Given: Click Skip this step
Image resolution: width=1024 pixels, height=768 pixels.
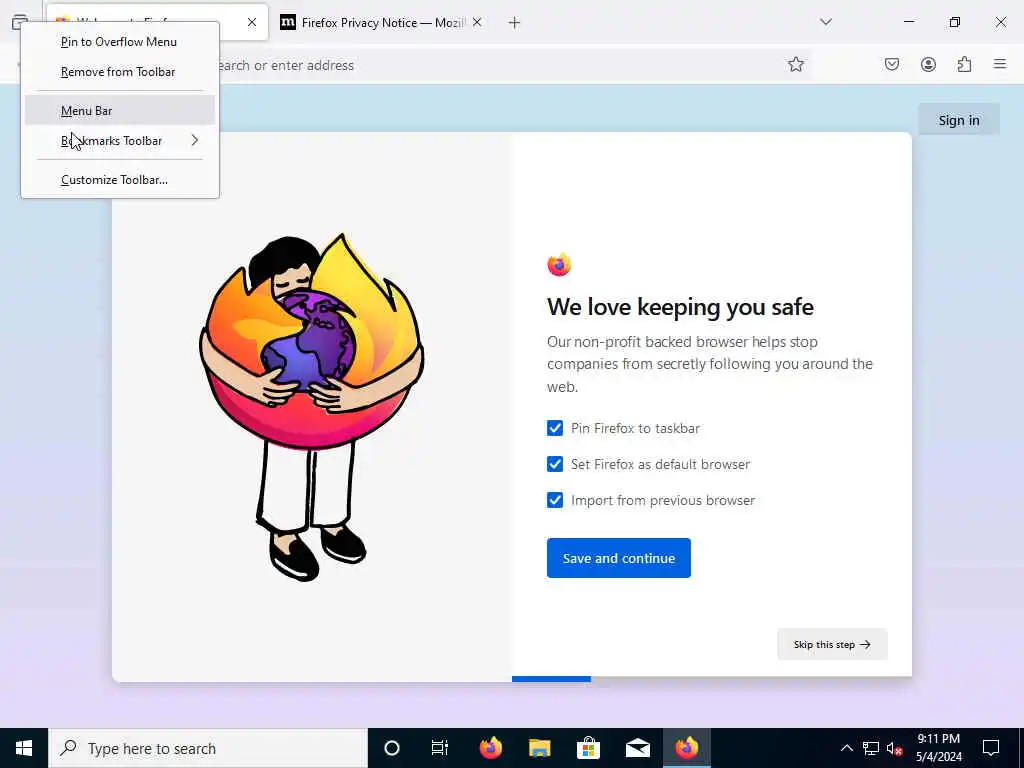Looking at the screenshot, I should [x=832, y=644].
